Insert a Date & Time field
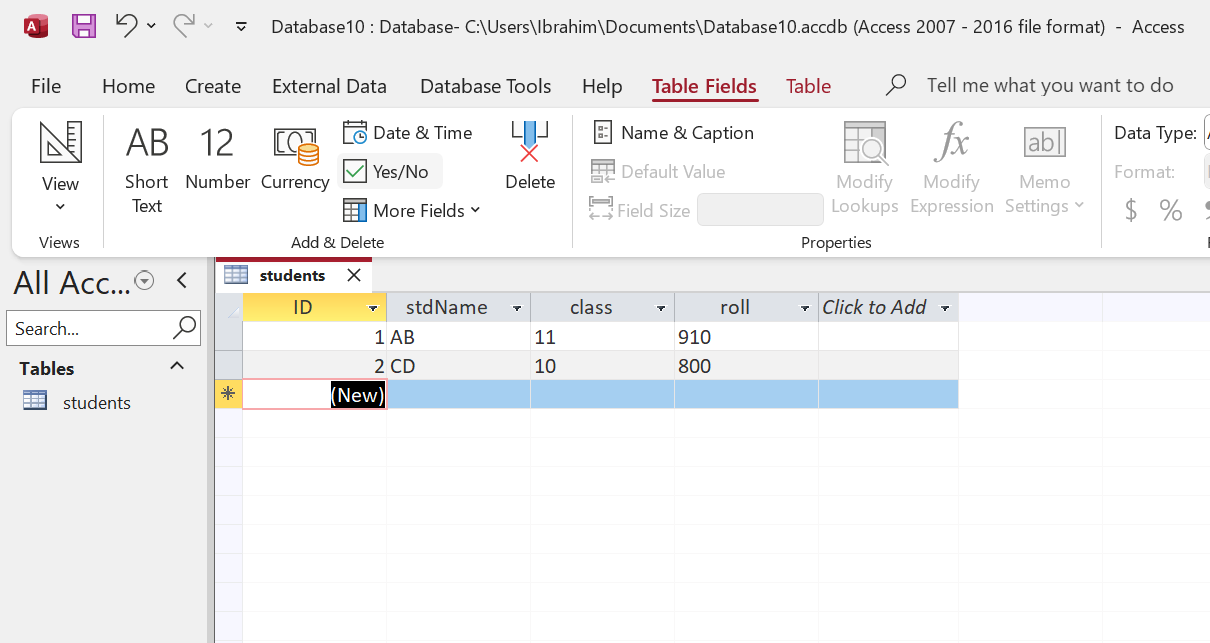 click(x=408, y=132)
